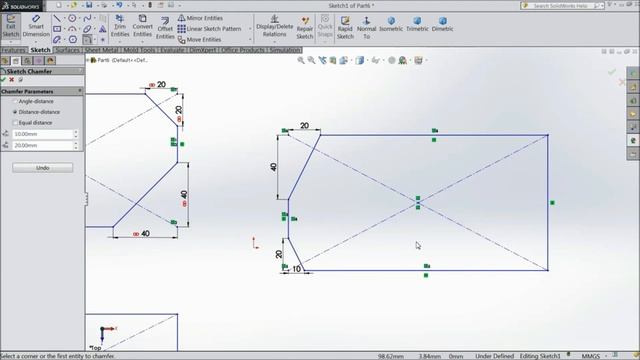Switch to Dimetric view

(x=442, y=24)
